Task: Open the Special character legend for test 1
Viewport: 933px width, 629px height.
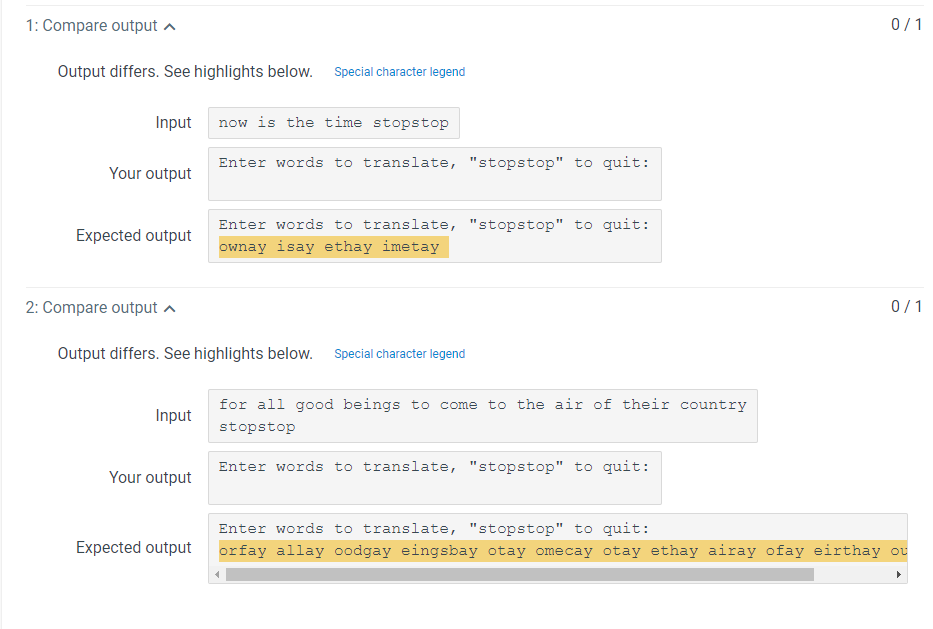Action: point(399,71)
